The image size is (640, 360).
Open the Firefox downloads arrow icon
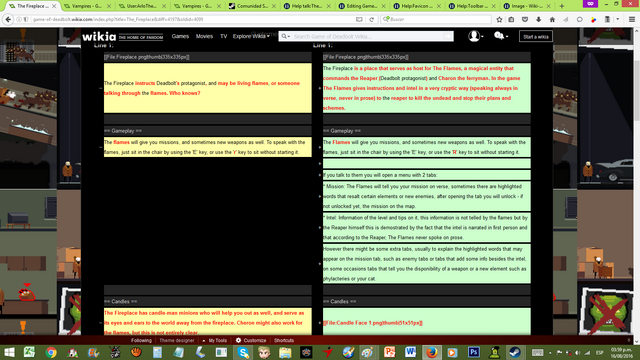(x=538, y=19)
